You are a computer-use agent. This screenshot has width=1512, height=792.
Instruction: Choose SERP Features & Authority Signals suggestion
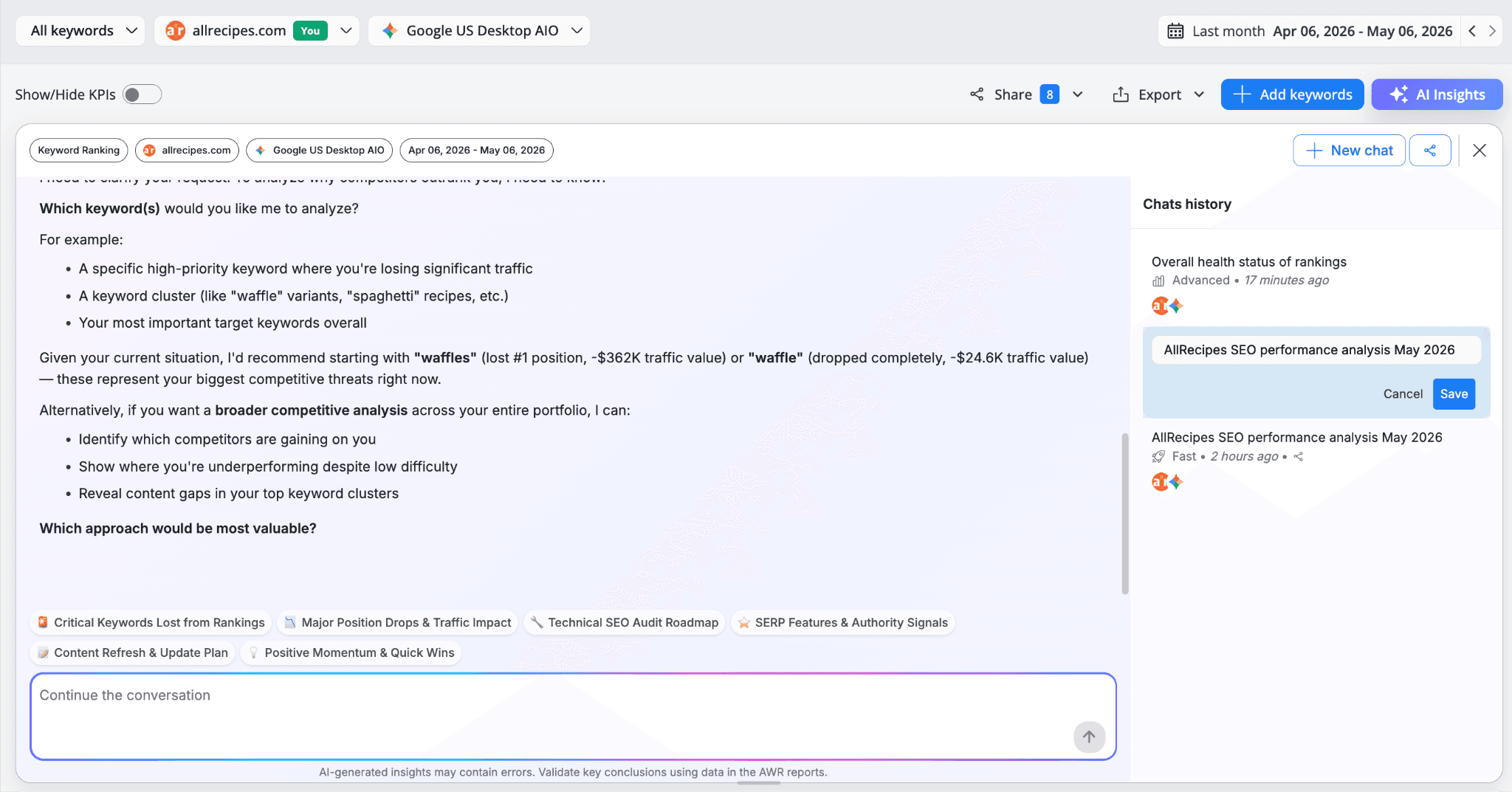pyautogui.click(x=843, y=623)
